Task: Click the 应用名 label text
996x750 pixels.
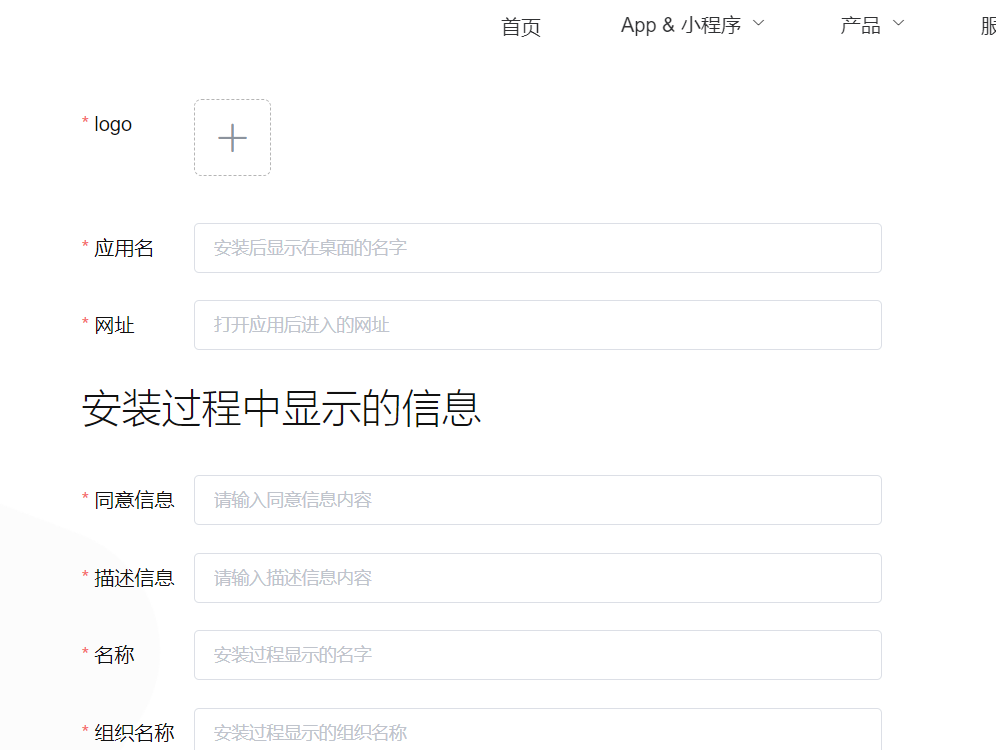Action: pyautogui.click(x=124, y=248)
